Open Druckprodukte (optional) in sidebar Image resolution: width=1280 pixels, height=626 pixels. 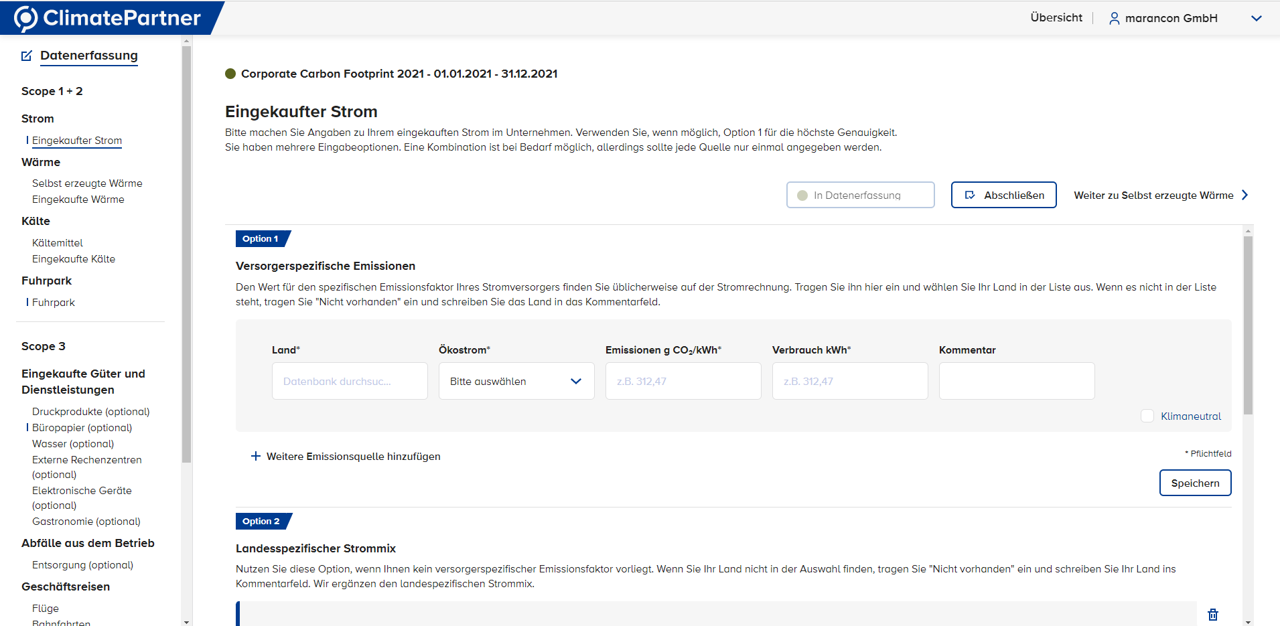91,411
